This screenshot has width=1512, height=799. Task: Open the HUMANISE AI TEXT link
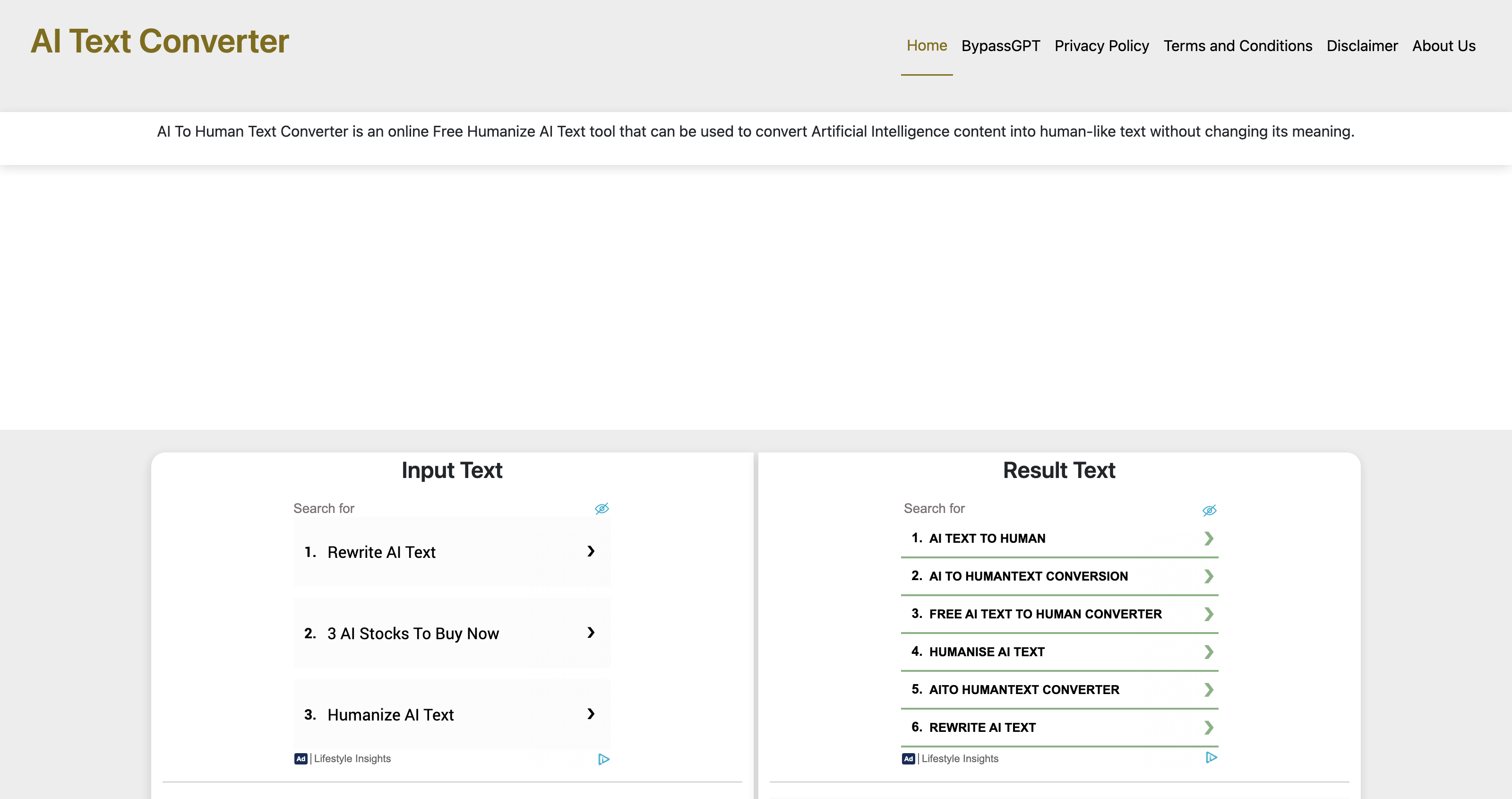coord(1059,651)
